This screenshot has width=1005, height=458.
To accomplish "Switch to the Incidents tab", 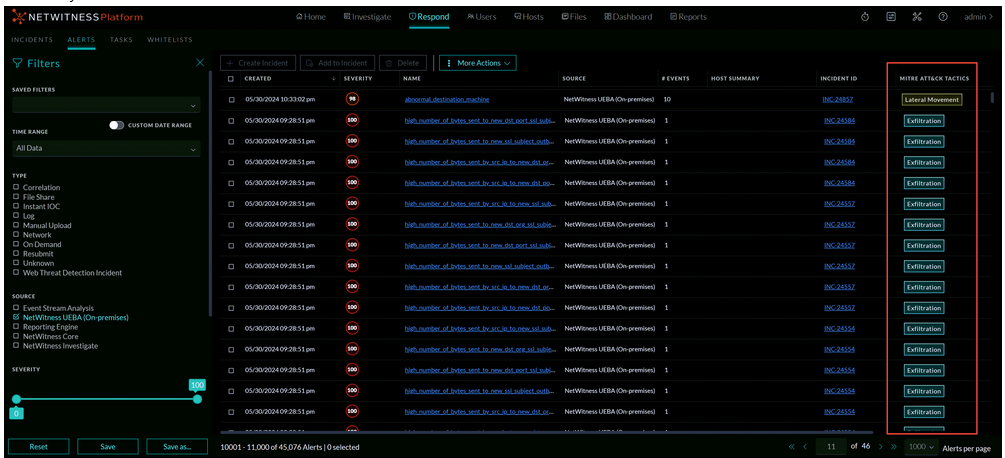I will point(32,40).
